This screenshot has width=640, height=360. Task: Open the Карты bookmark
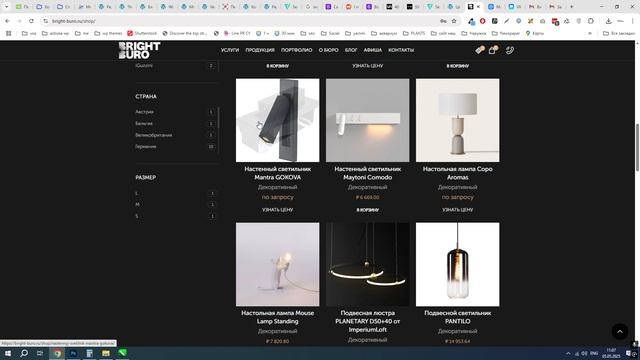(534, 33)
